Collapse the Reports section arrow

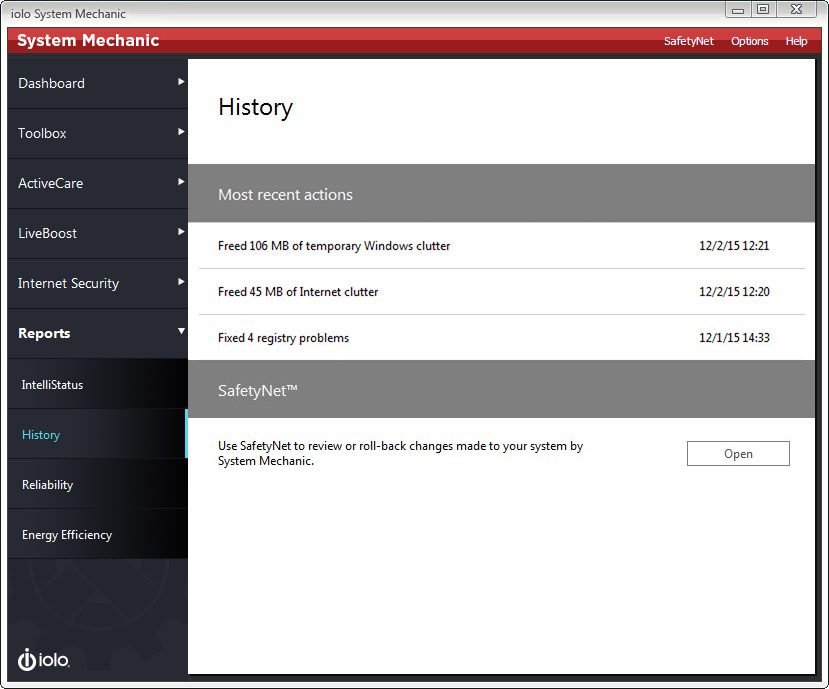[x=181, y=332]
